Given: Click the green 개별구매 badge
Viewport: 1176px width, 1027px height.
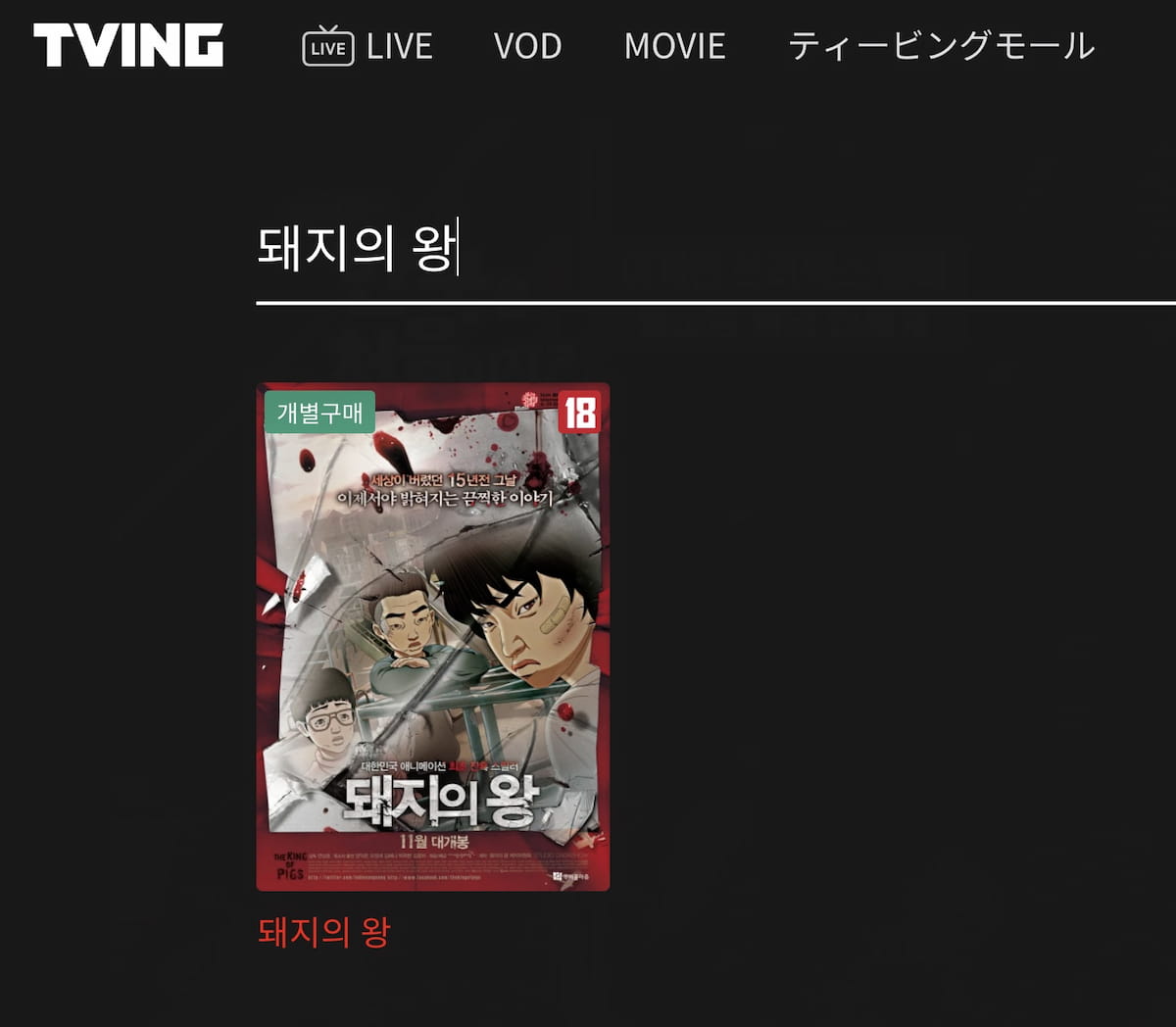Looking at the screenshot, I should tap(319, 413).
